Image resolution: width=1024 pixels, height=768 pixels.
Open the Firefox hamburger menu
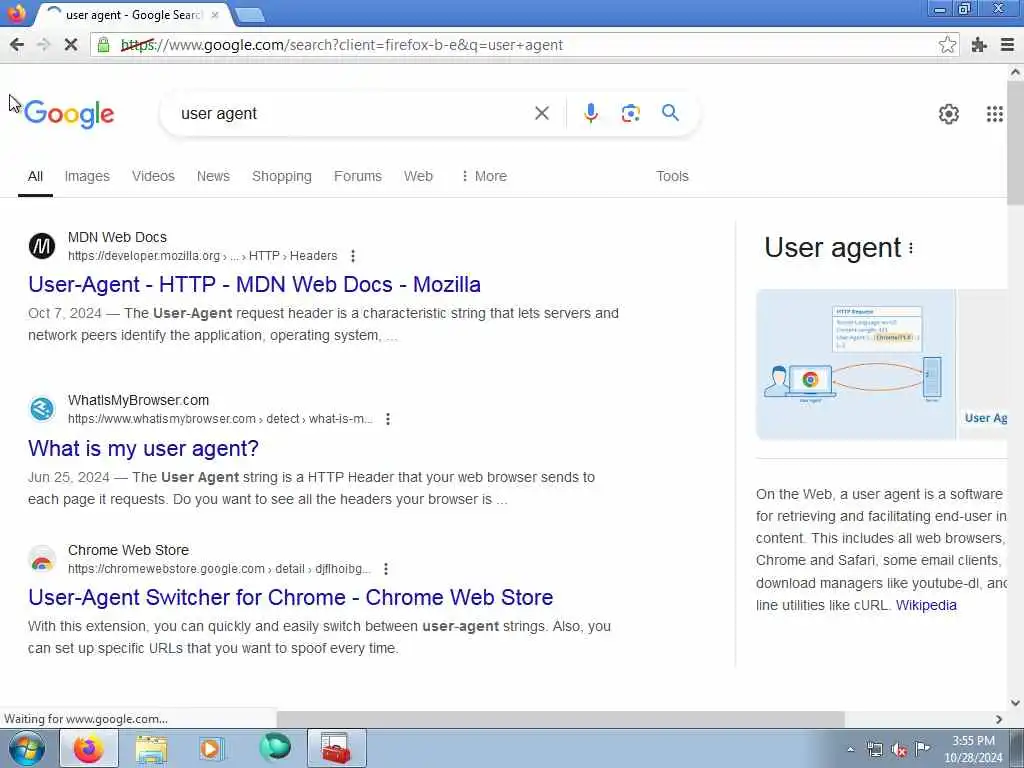[x=1007, y=44]
